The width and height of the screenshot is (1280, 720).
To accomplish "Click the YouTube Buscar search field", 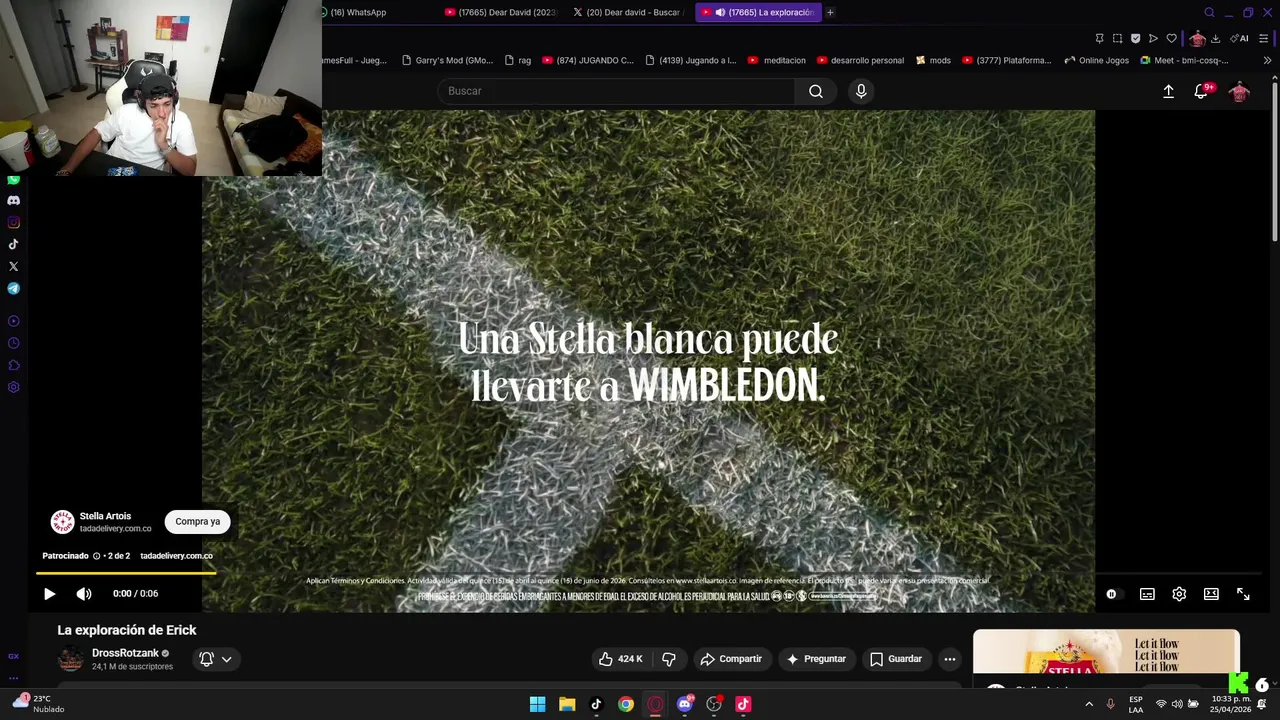I will coord(616,91).
